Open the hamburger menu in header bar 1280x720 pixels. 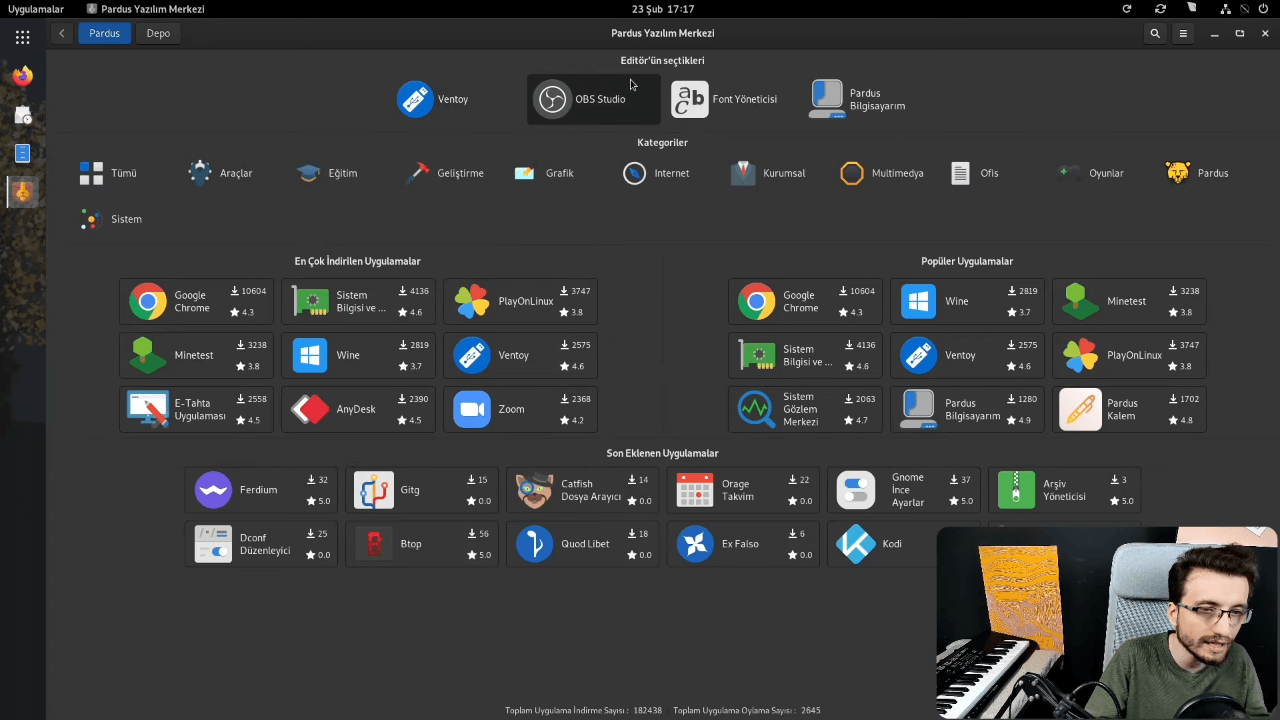pyautogui.click(x=1183, y=33)
